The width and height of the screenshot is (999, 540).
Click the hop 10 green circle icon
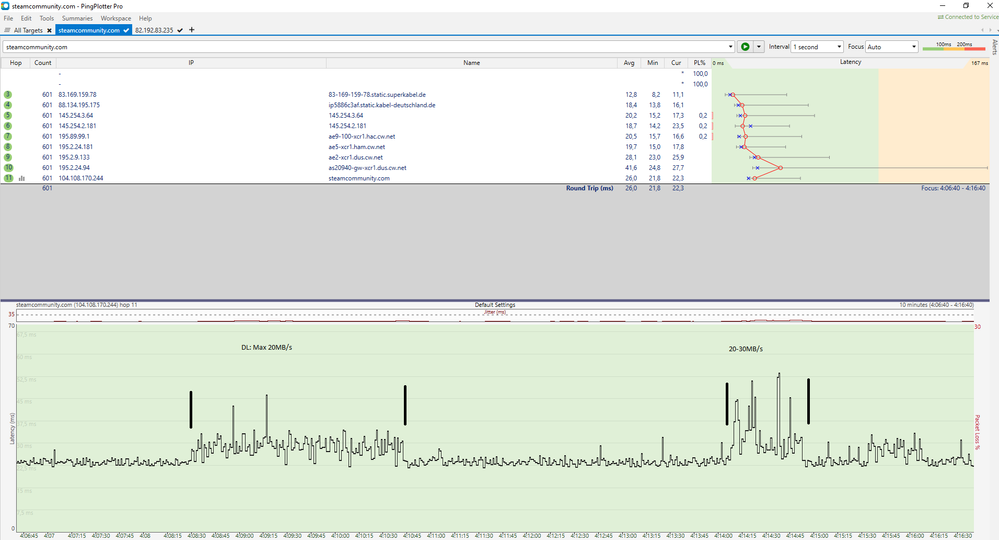9,168
